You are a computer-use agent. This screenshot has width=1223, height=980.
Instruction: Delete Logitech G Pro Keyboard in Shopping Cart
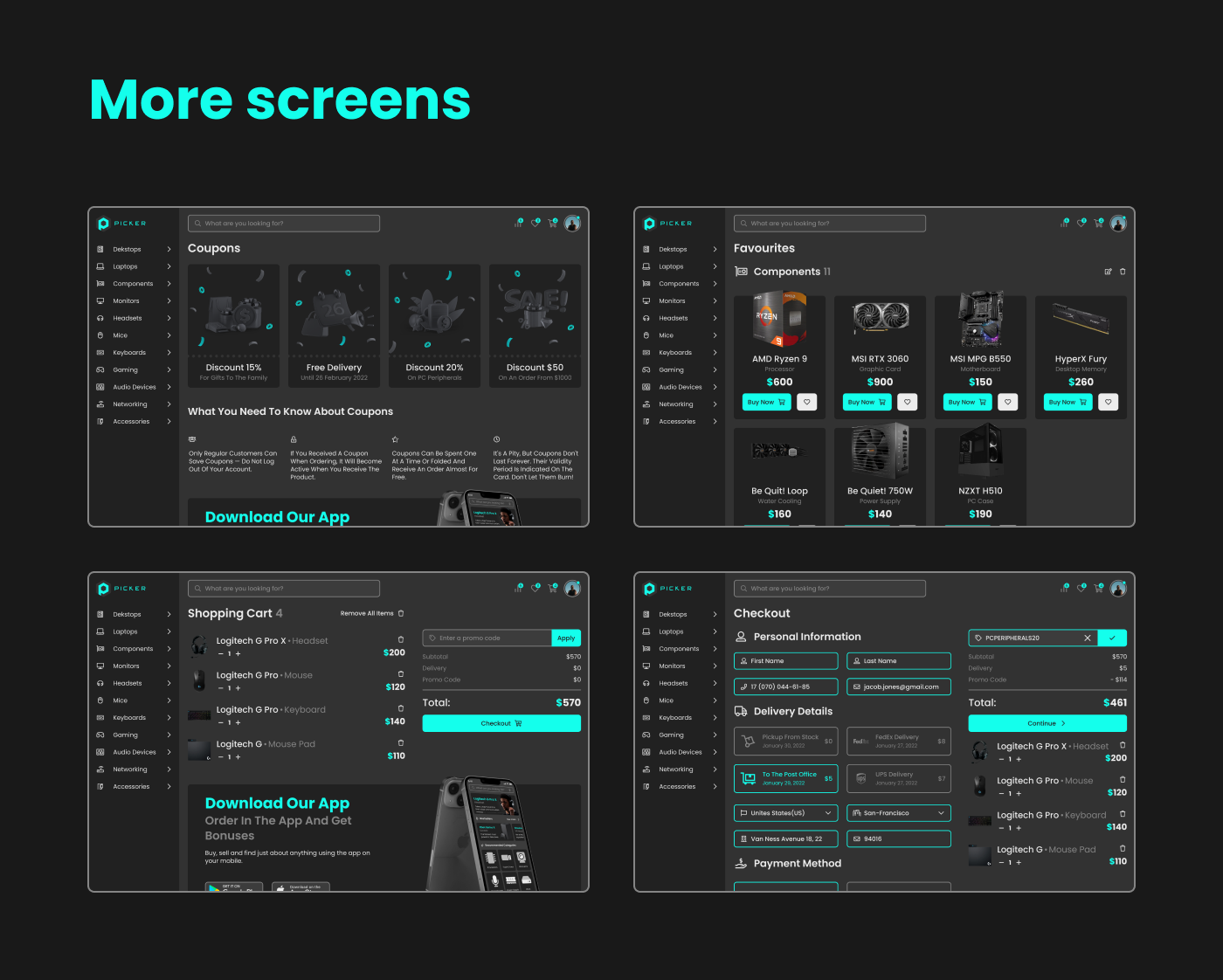click(x=401, y=708)
